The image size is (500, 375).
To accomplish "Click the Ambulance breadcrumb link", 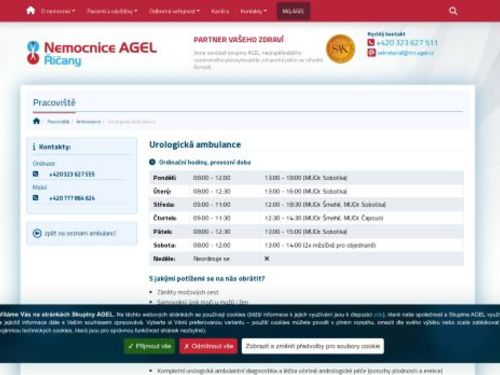I will [88, 122].
